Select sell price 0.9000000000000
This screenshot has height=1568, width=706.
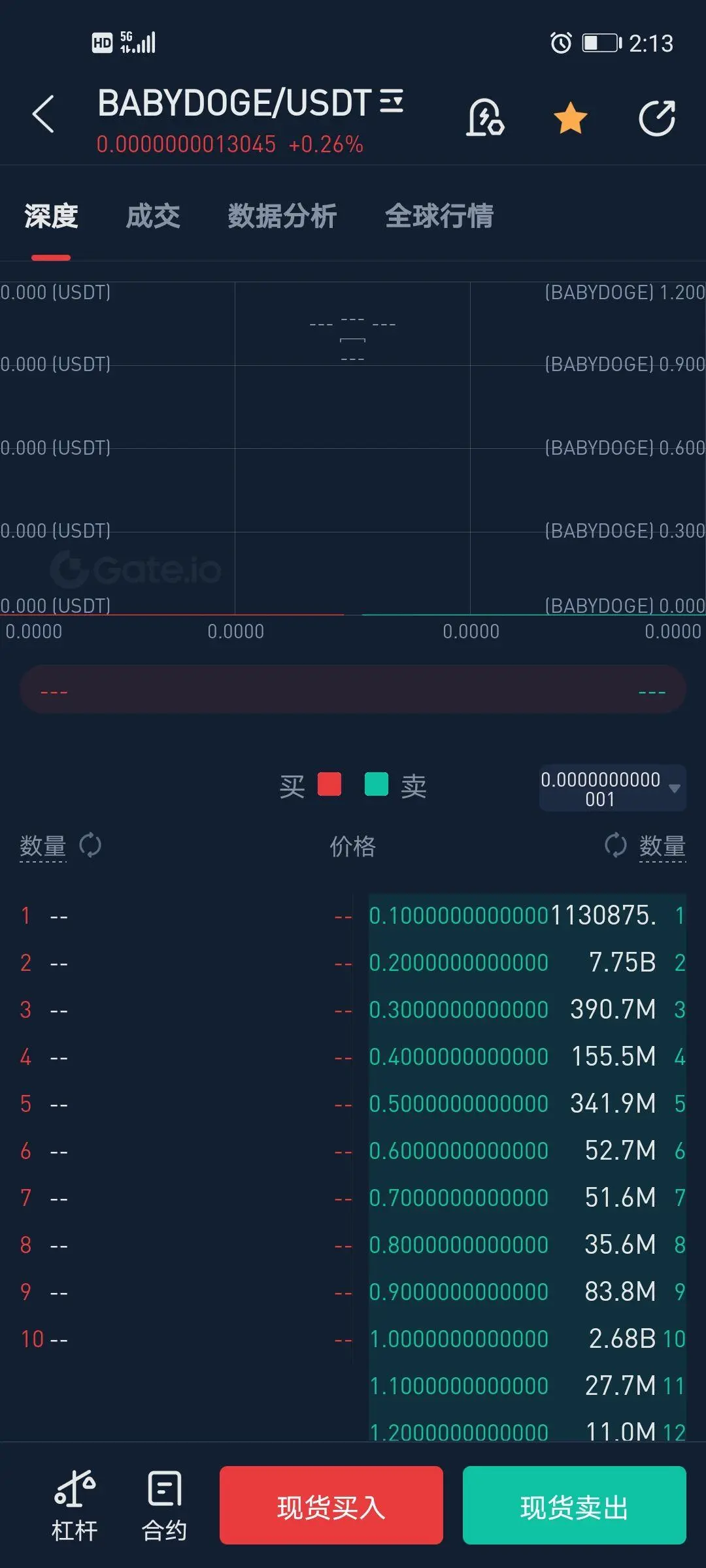459,1292
